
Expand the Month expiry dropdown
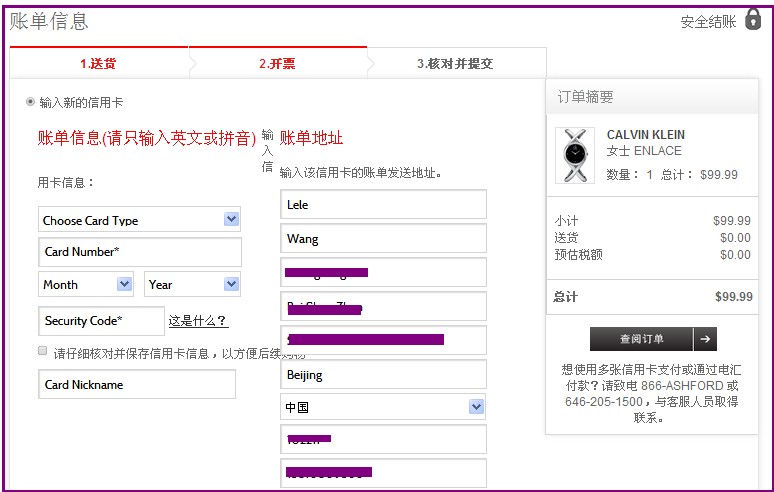click(86, 284)
